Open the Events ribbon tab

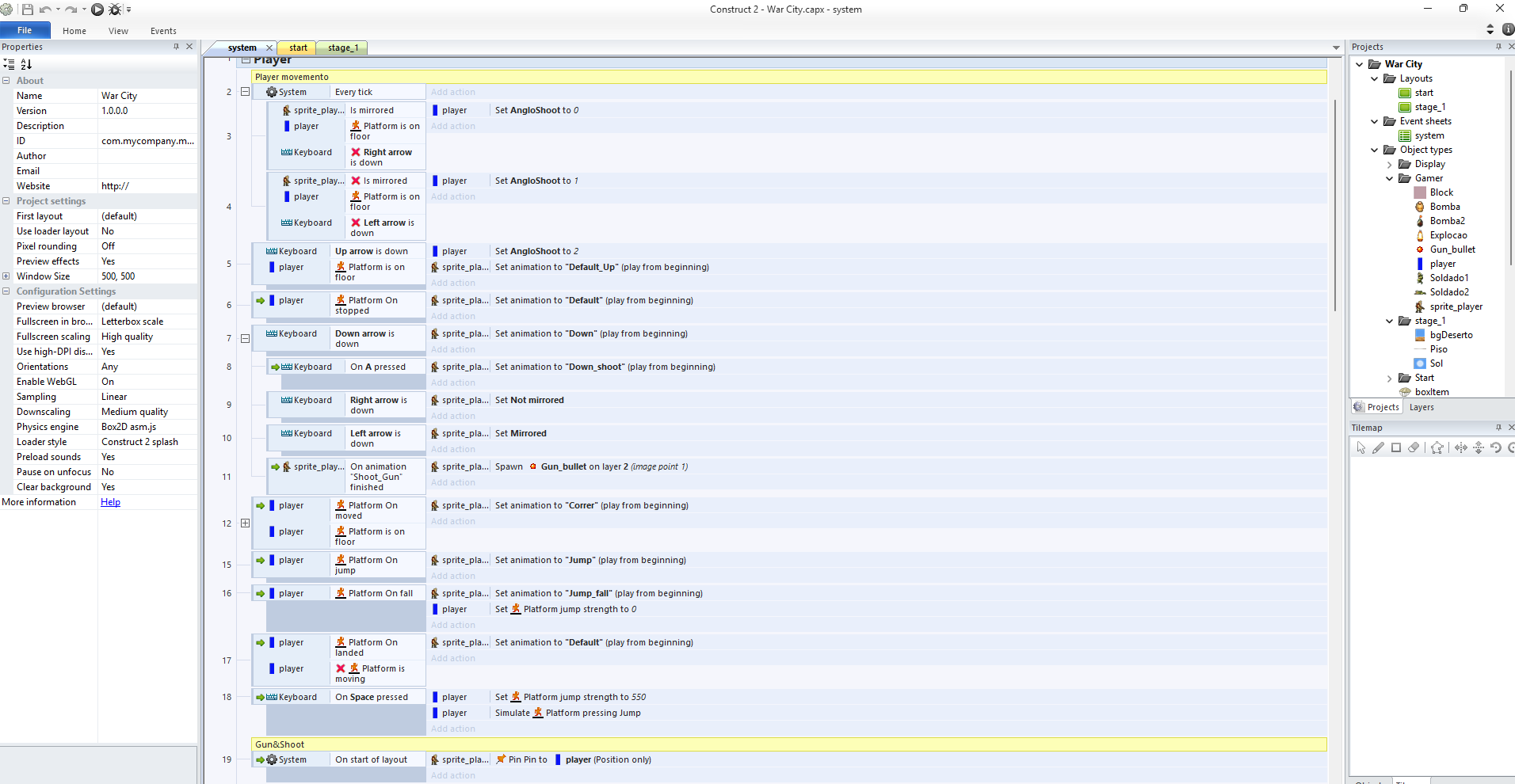pyautogui.click(x=163, y=31)
